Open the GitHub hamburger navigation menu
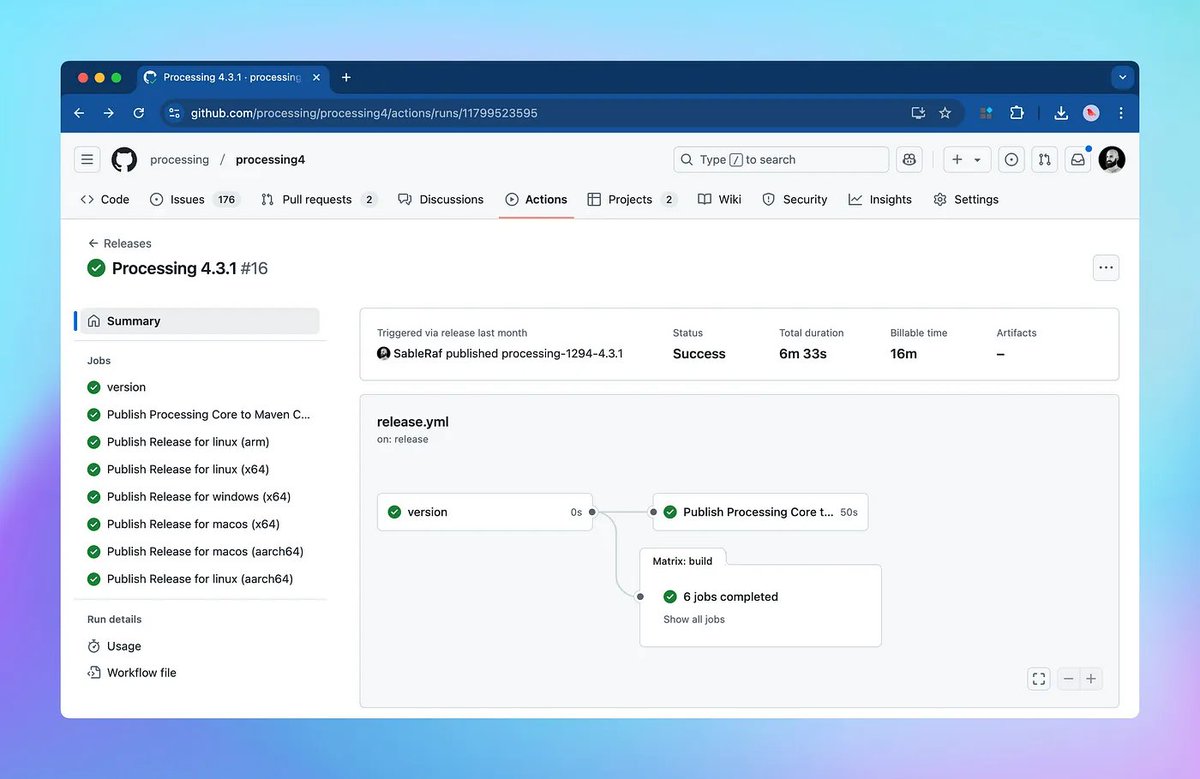Screen dimensions: 1200x779 tap(87, 160)
